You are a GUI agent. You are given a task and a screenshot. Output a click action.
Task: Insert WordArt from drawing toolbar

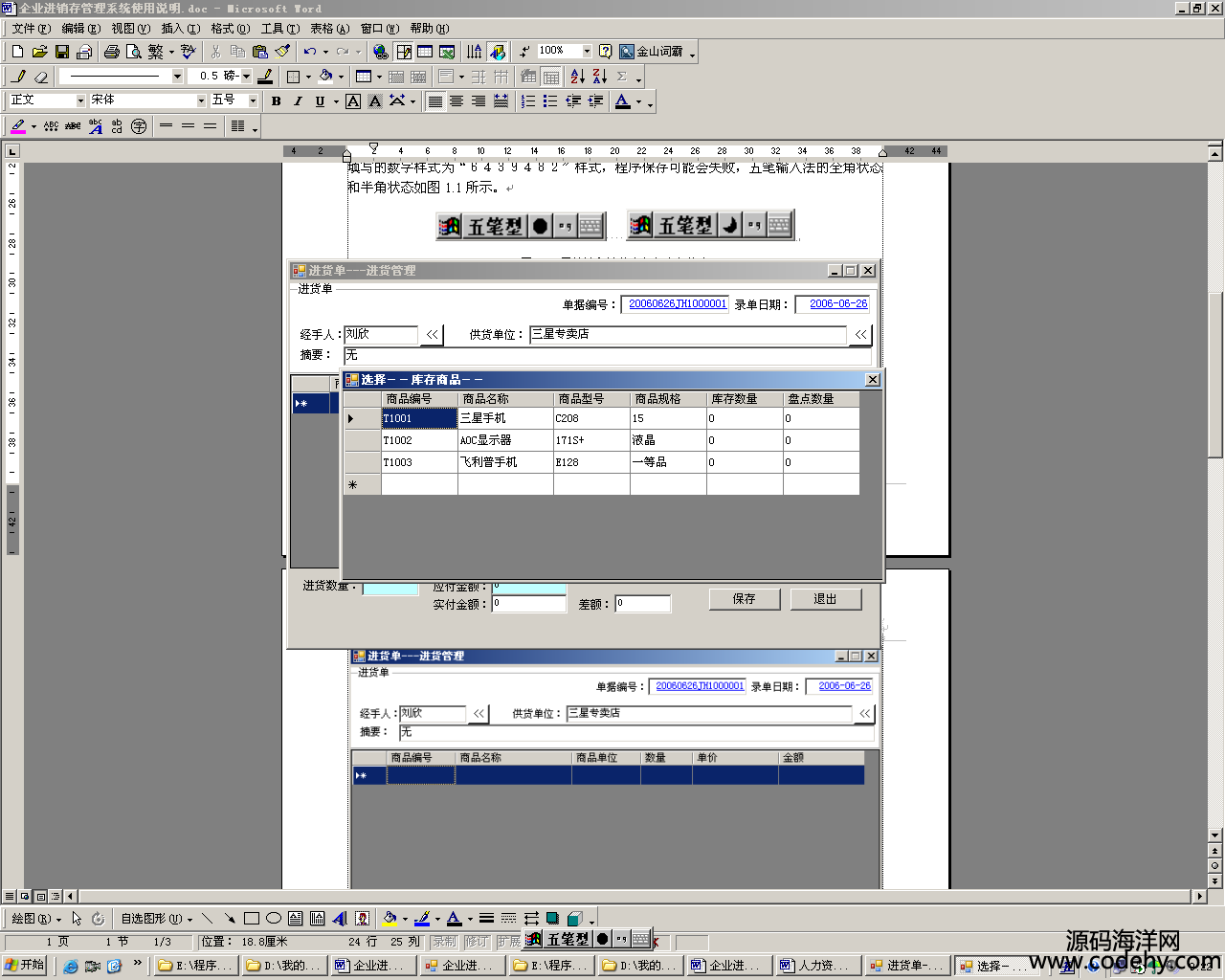coord(340,919)
